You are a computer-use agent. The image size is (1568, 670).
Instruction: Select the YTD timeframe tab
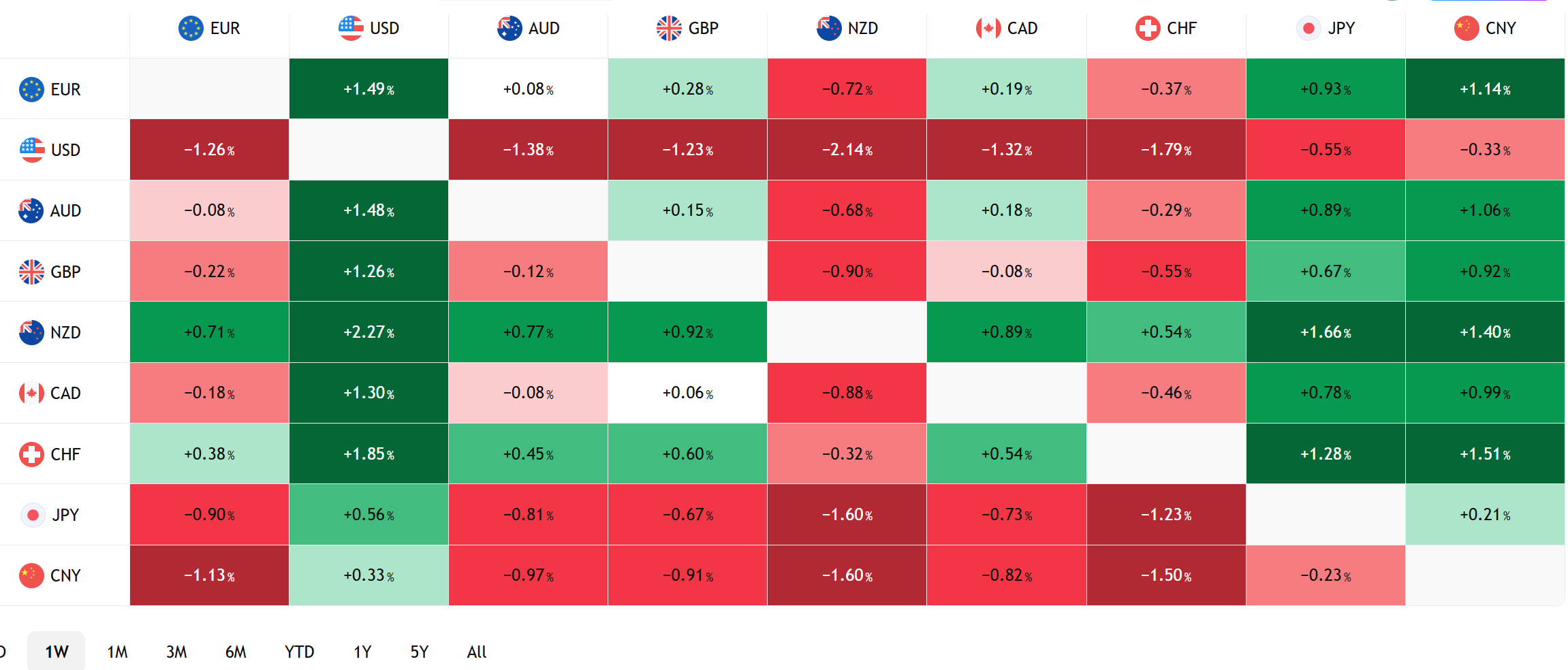pos(299,652)
